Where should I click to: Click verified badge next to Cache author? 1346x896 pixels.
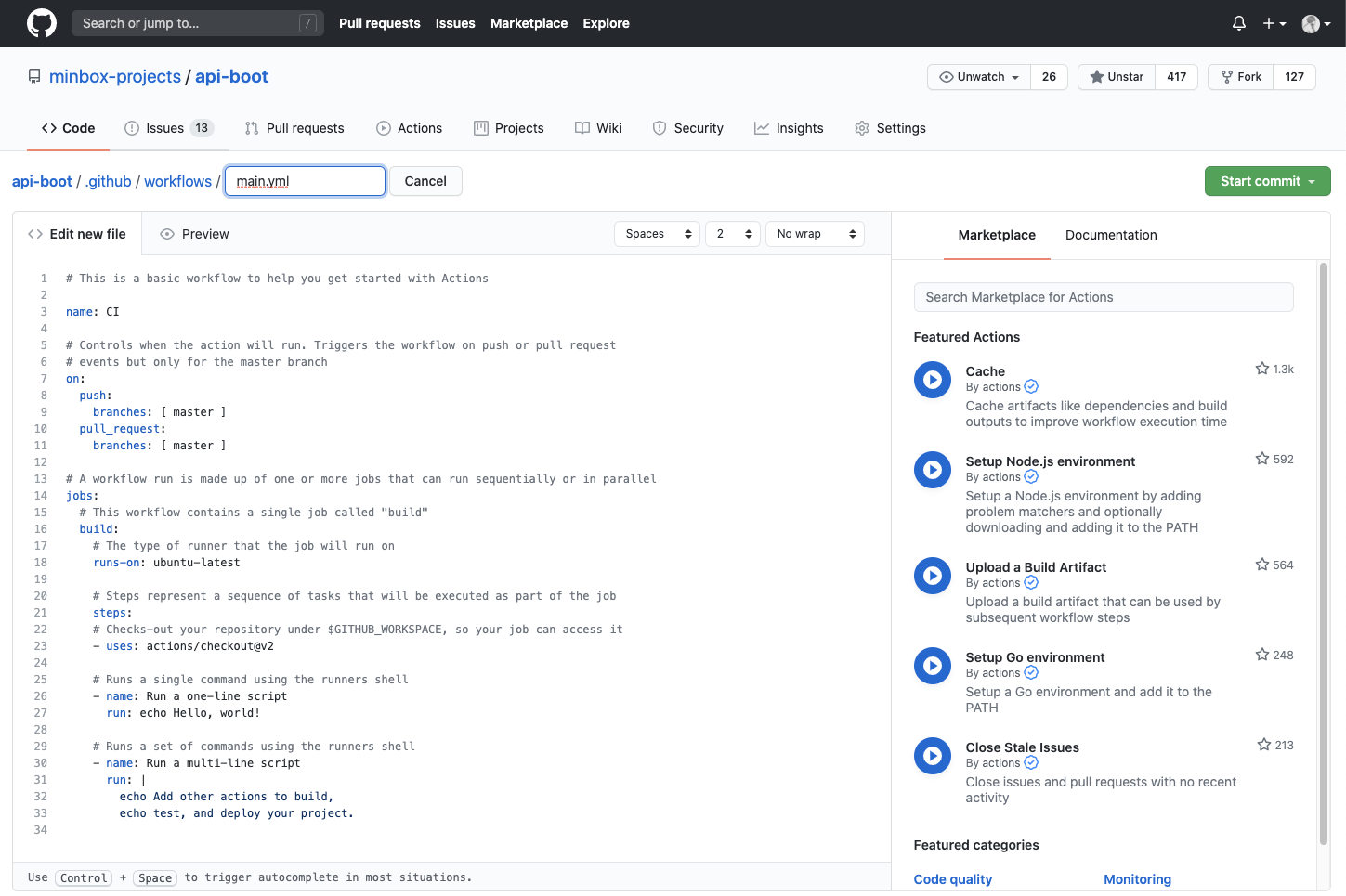click(x=1031, y=387)
